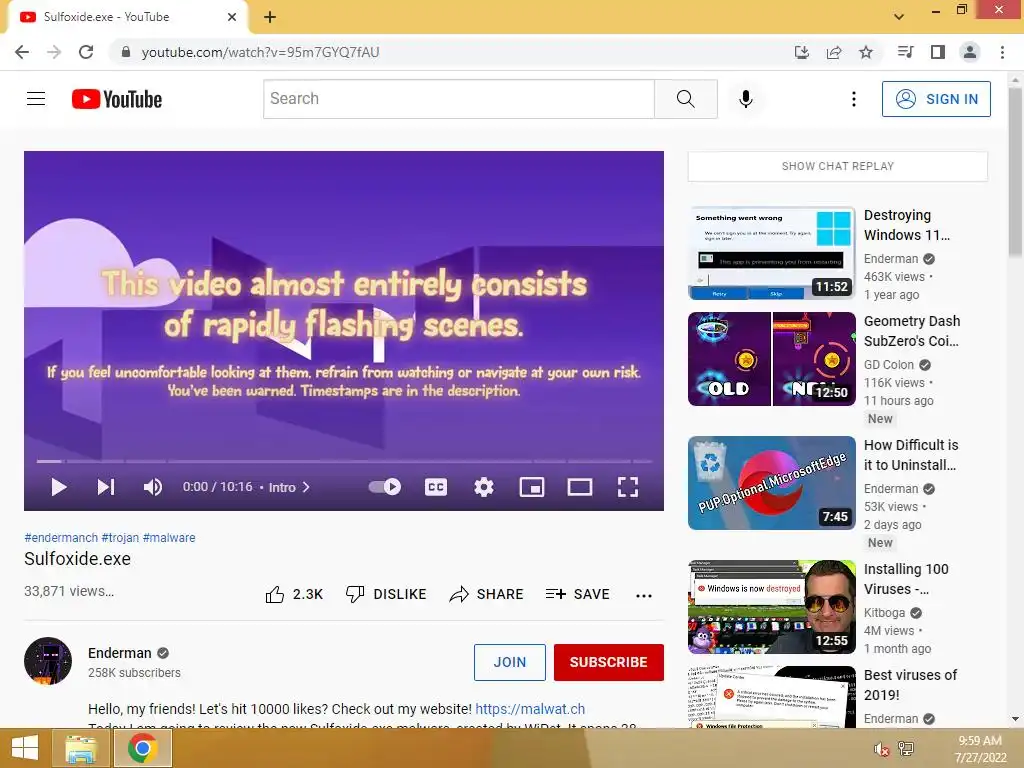
Task: Turn on closed captions
Action: click(x=436, y=487)
